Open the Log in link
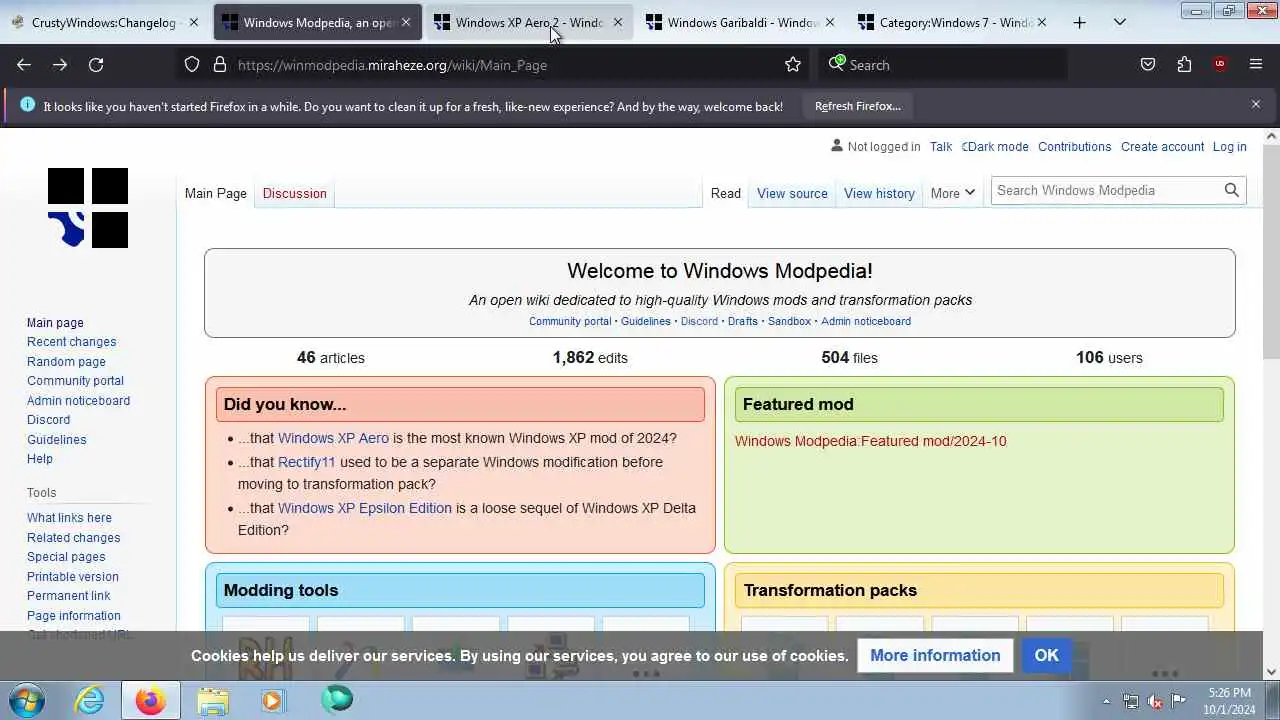The height and width of the screenshot is (720, 1280). pos(1229,146)
